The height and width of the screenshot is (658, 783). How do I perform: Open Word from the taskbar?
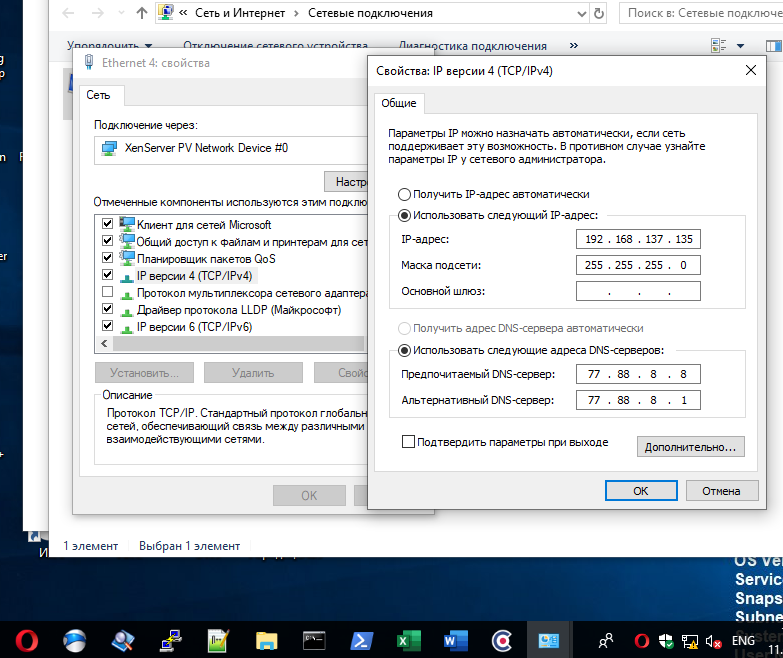[455, 641]
